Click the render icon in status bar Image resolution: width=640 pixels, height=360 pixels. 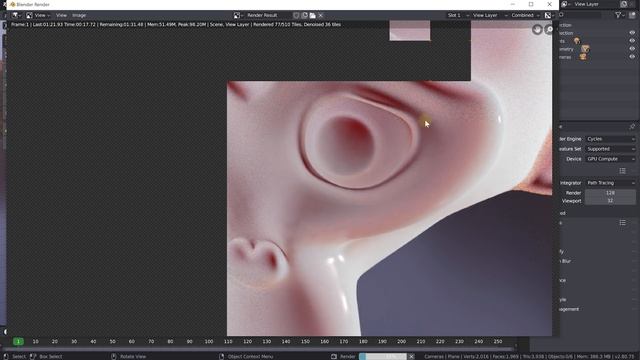[334, 356]
